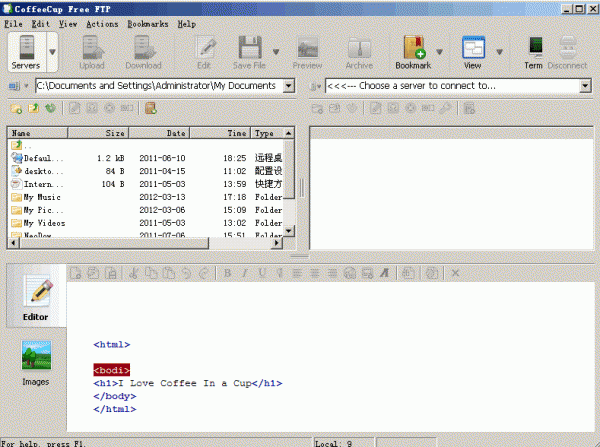Click the View layout icon
This screenshot has height=447, width=600.
coord(472,52)
